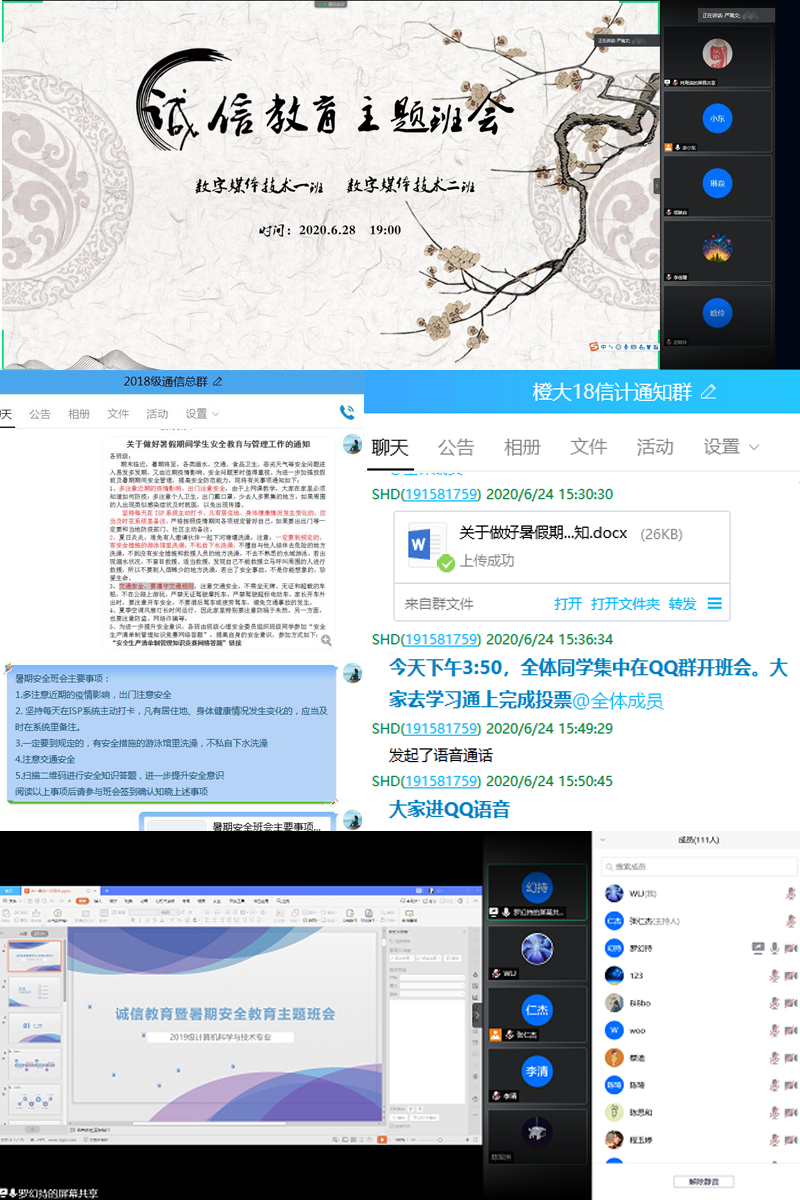800x1200 pixels.
Task: Click 罗幻特's camera icon in the member list
Action: coord(788,948)
